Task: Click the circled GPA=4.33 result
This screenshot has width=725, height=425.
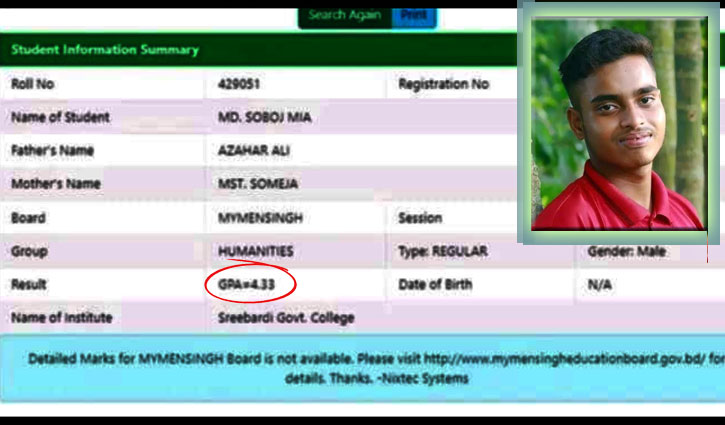Action: [x=247, y=285]
